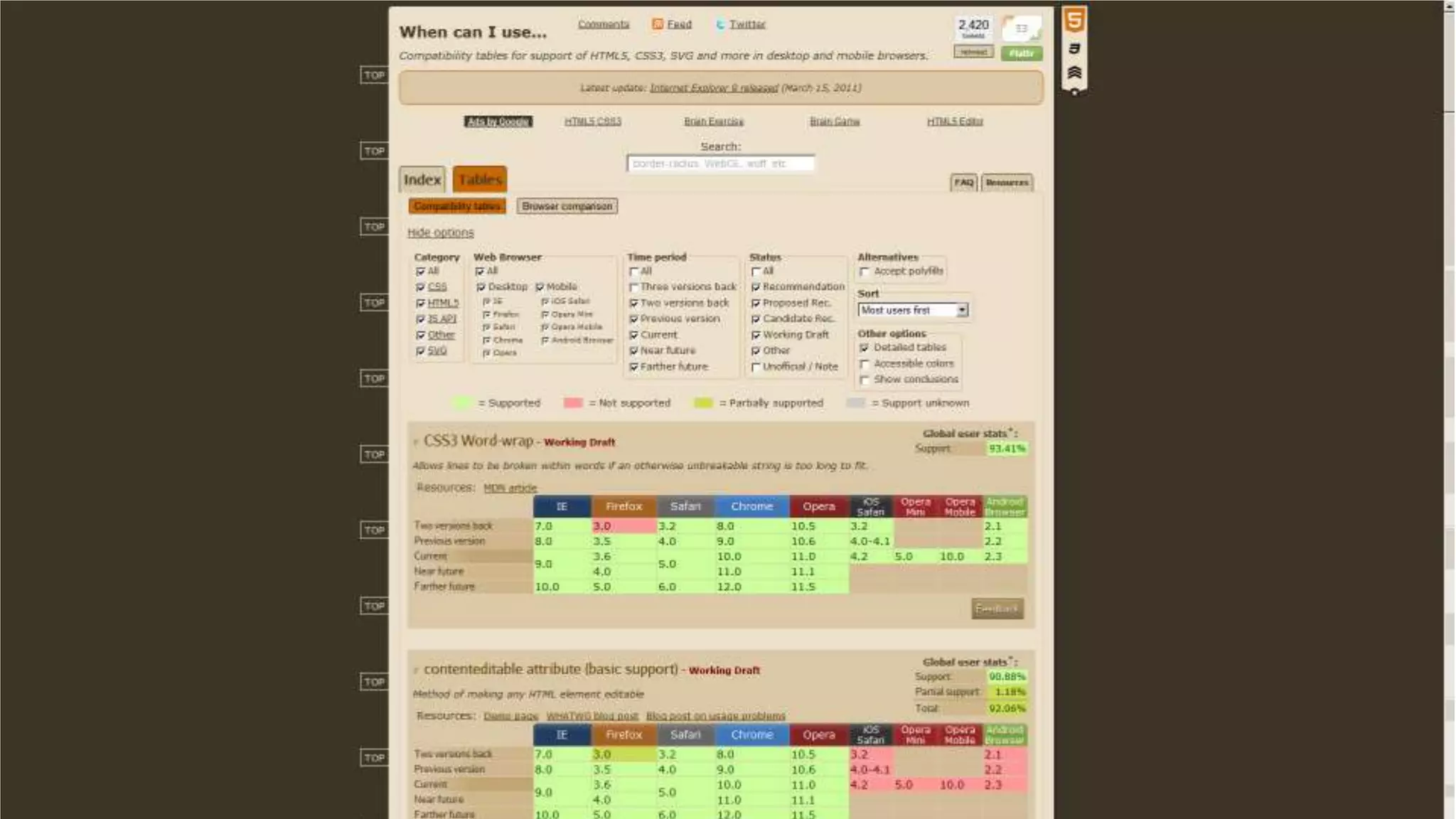
Task: Click the semantics chevron icon in HTML5 badge
Action: coord(1074,73)
